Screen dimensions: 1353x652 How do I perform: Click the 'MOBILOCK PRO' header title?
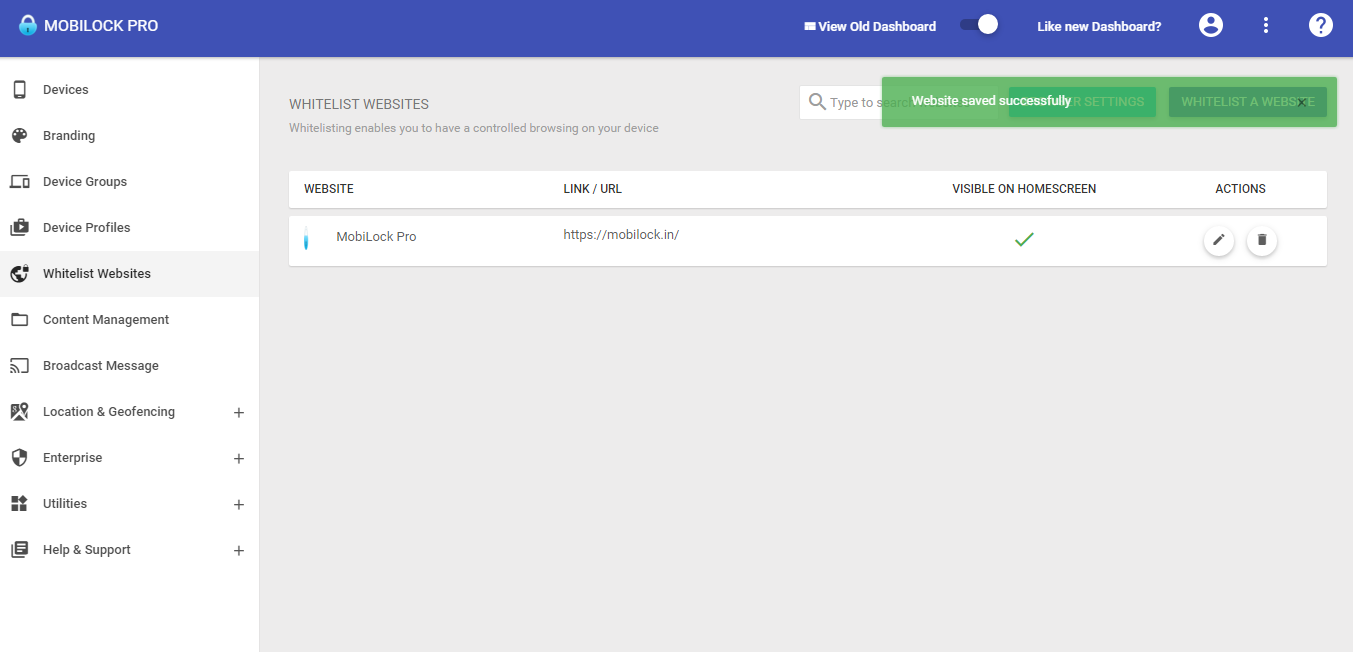pyautogui.click(x=101, y=26)
